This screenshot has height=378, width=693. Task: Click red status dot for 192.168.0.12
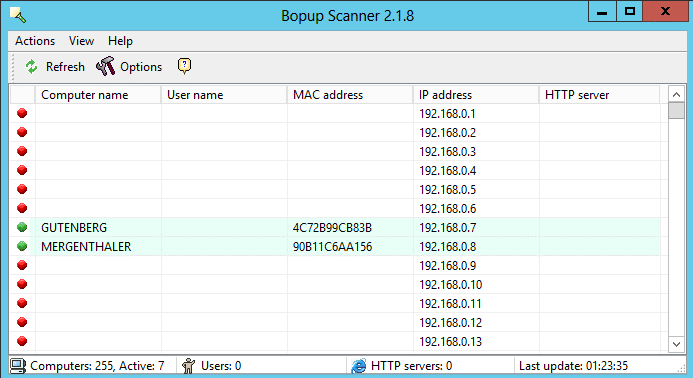coord(22,322)
